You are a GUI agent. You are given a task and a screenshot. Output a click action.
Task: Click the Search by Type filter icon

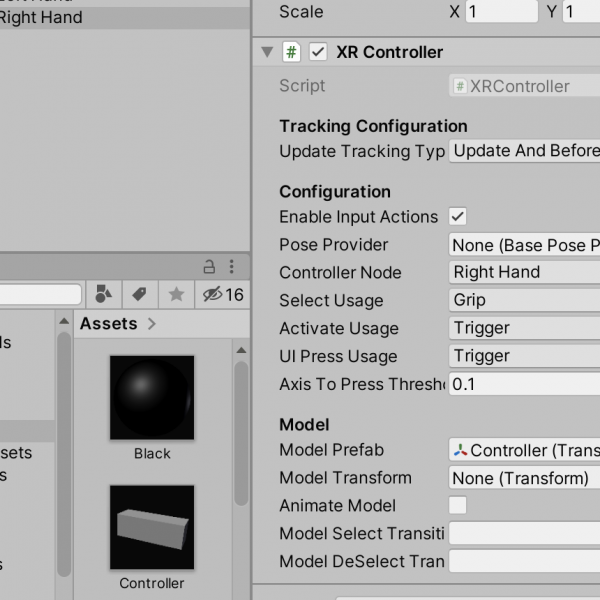103,294
